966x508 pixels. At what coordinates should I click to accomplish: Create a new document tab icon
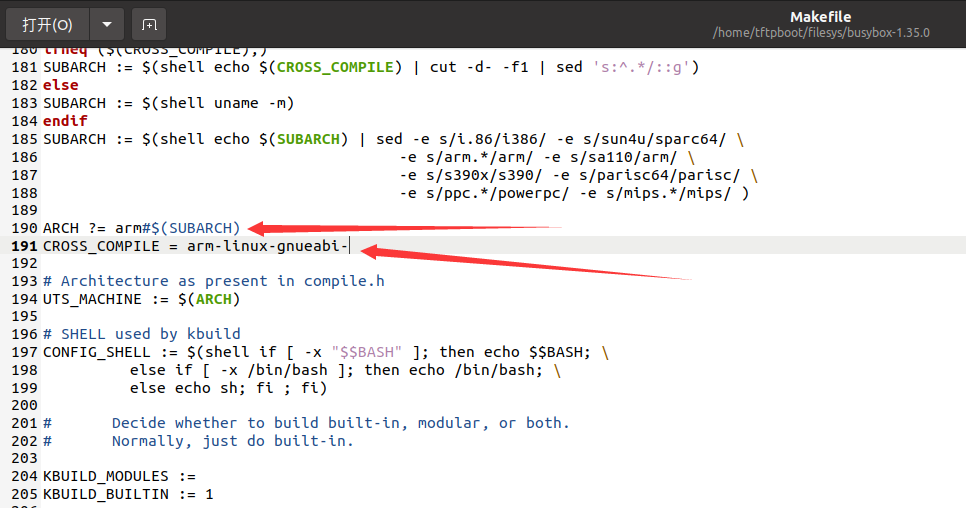point(149,25)
